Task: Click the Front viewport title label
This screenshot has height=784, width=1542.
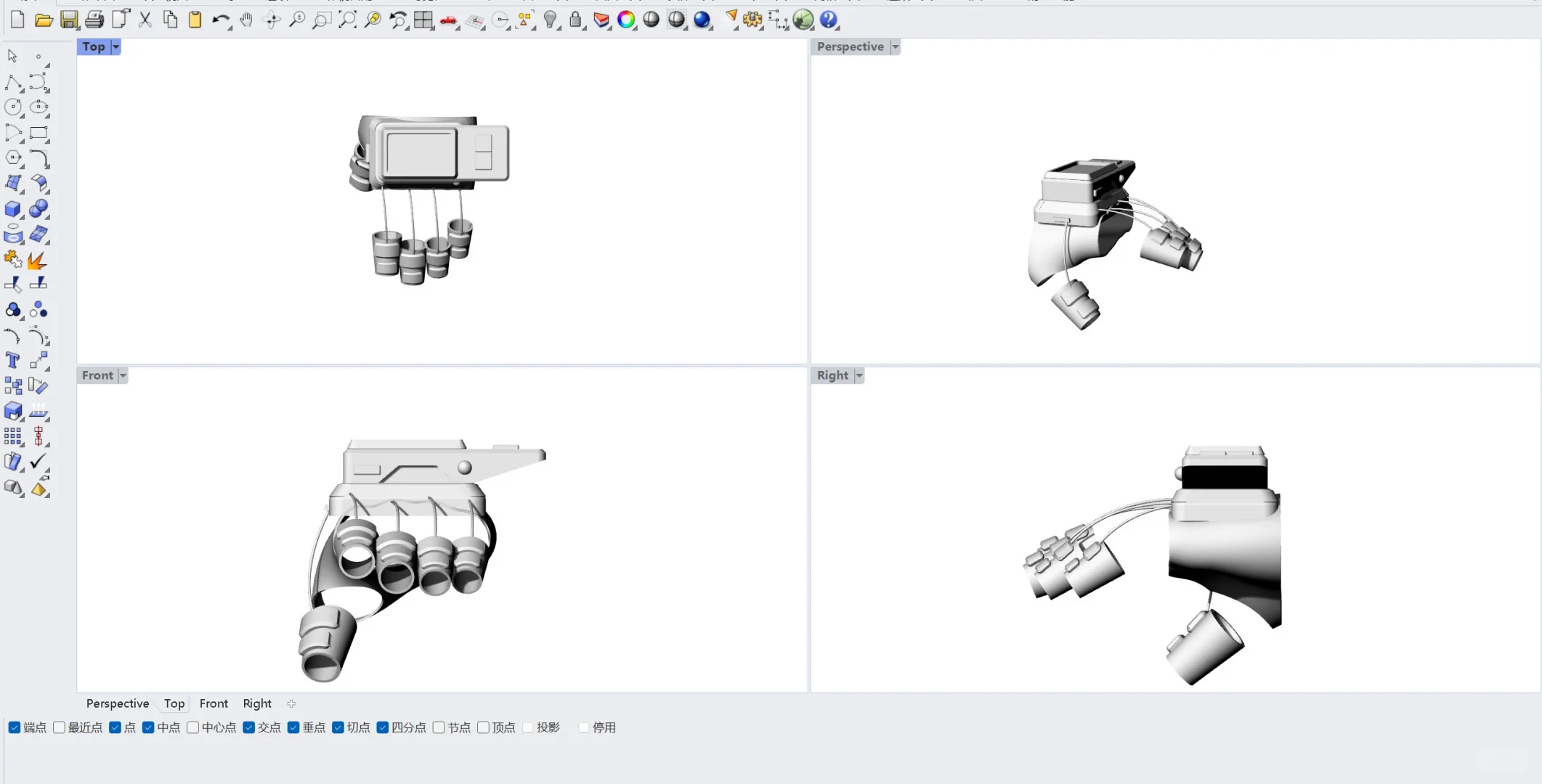Action: [97, 375]
